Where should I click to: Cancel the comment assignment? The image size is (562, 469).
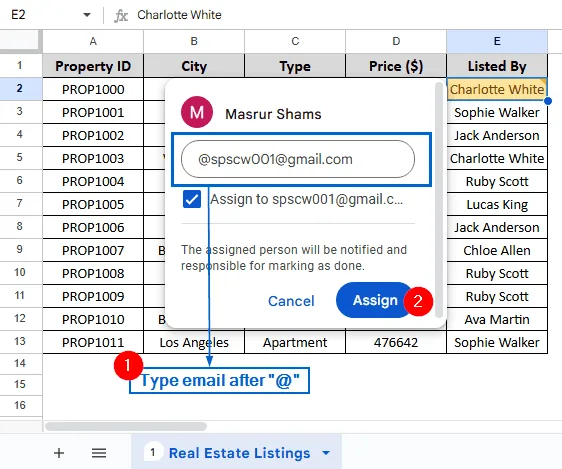click(291, 301)
